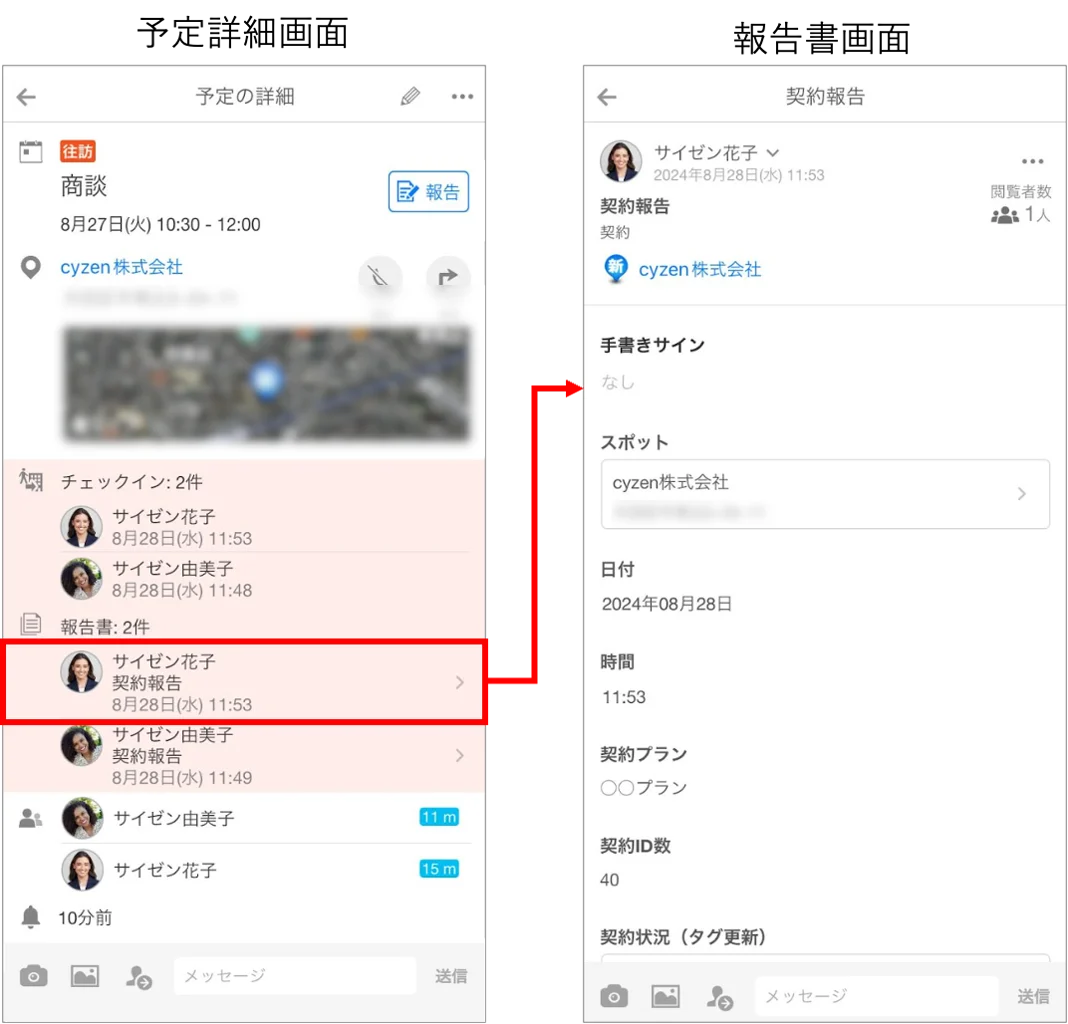Focus the メッセージ field on report screen
Image resolution: width=1068 pixels, height=1024 pixels.
(x=876, y=996)
